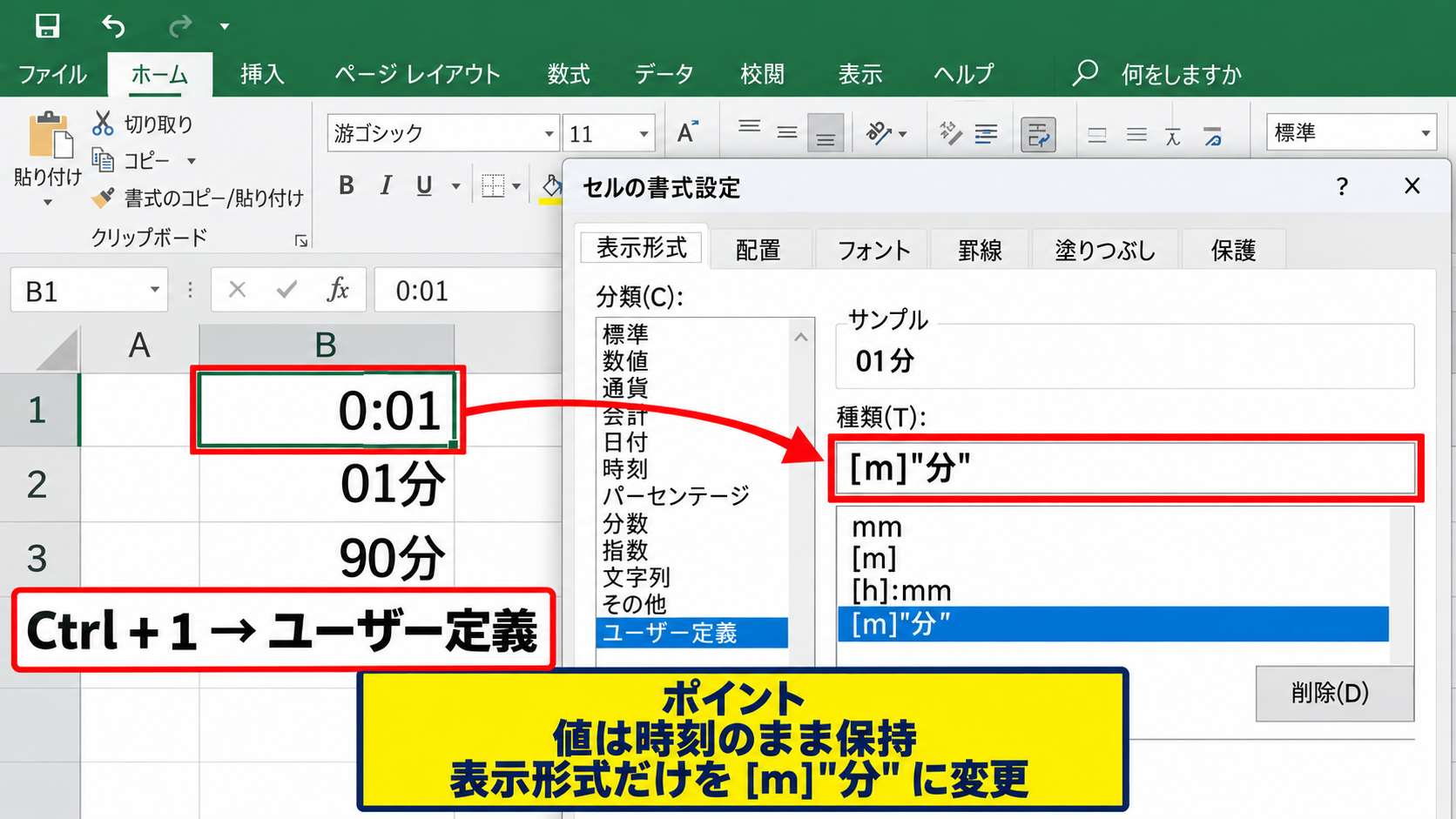
Task: Open the number format dropdown 標準
Action: coord(1426,133)
